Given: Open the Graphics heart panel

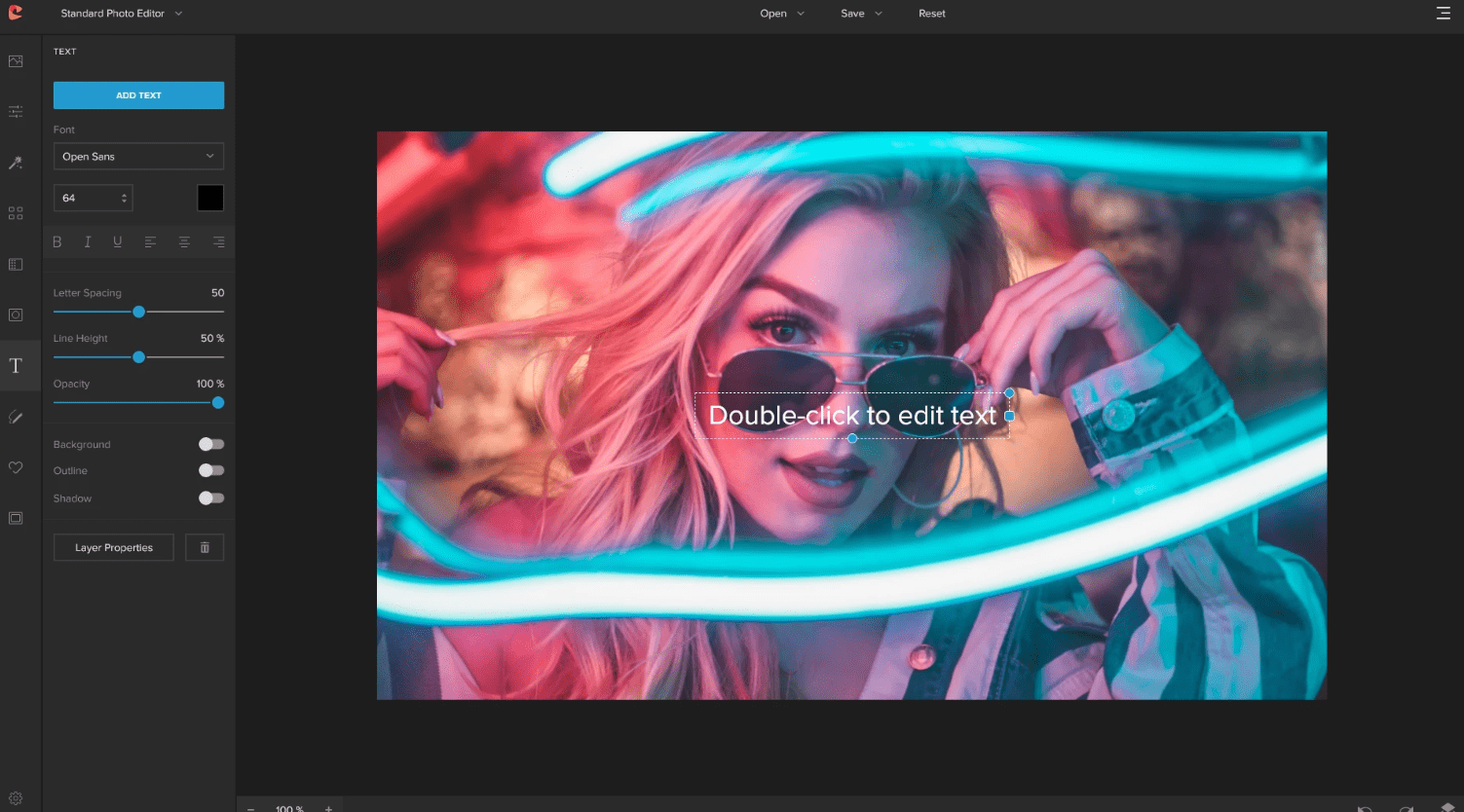Looking at the screenshot, I should (x=16, y=467).
